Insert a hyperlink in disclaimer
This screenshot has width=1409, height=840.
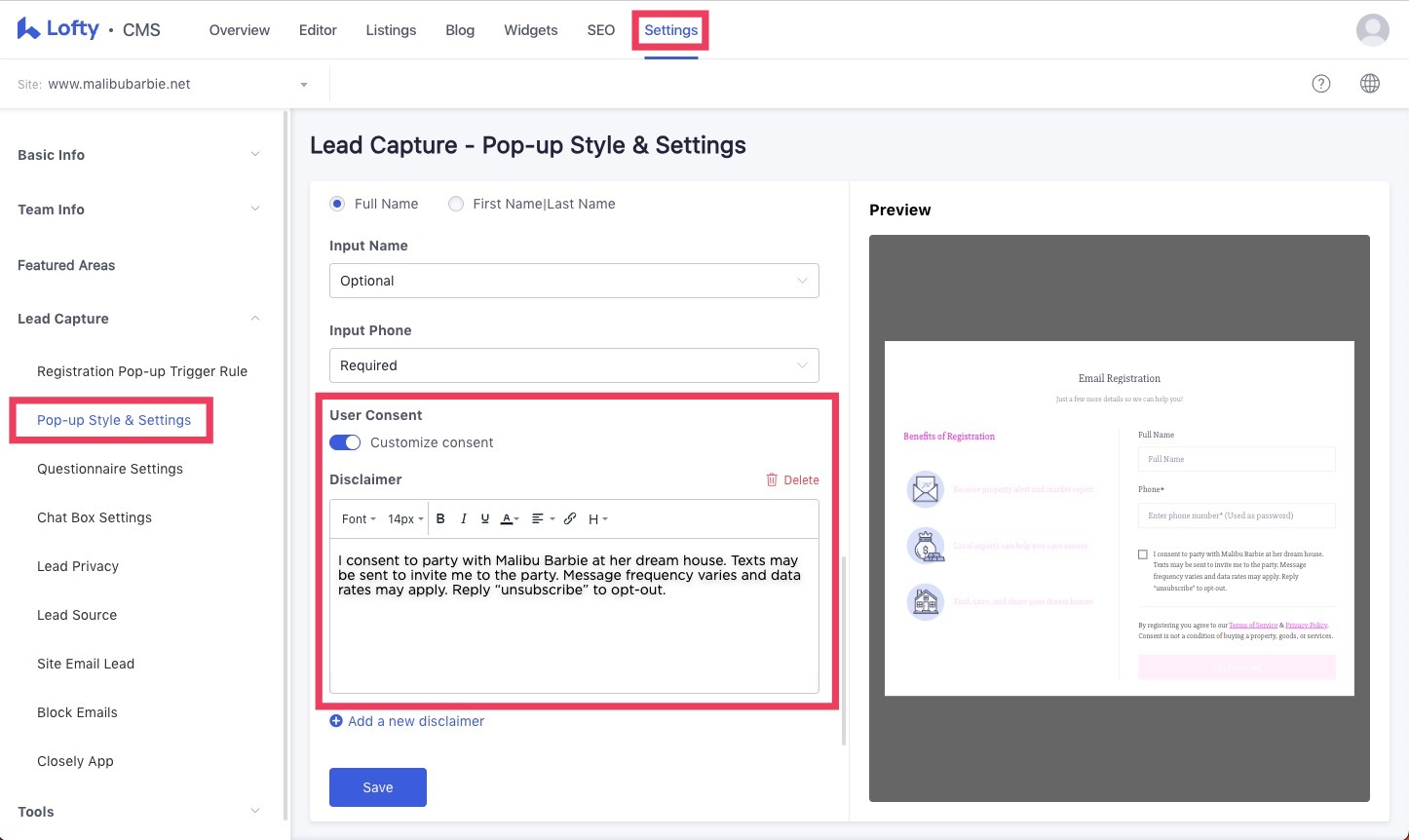(570, 519)
